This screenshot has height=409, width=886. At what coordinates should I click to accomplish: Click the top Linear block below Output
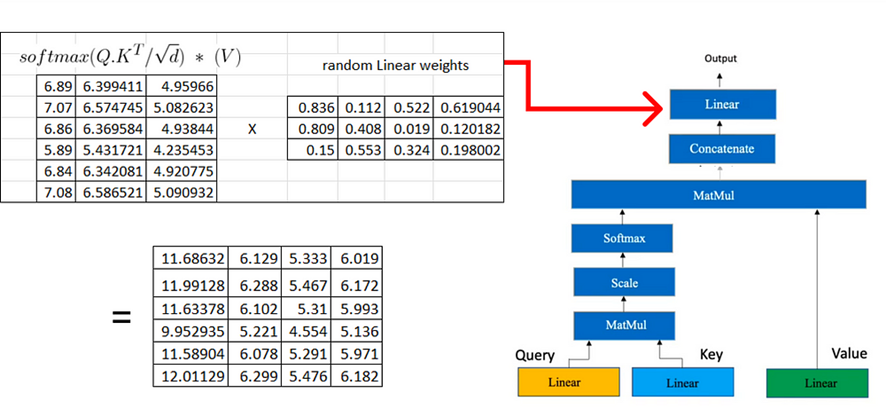pyautogui.click(x=723, y=105)
